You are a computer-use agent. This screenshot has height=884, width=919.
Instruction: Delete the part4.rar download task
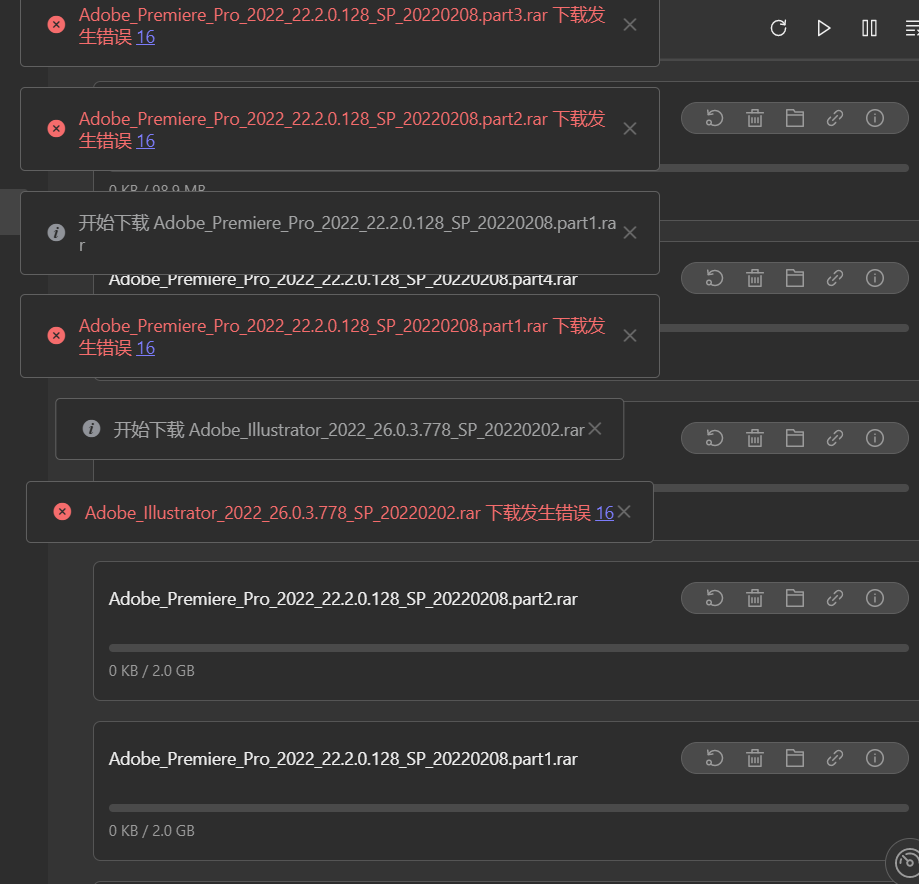pyautogui.click(x=754, y=278)
